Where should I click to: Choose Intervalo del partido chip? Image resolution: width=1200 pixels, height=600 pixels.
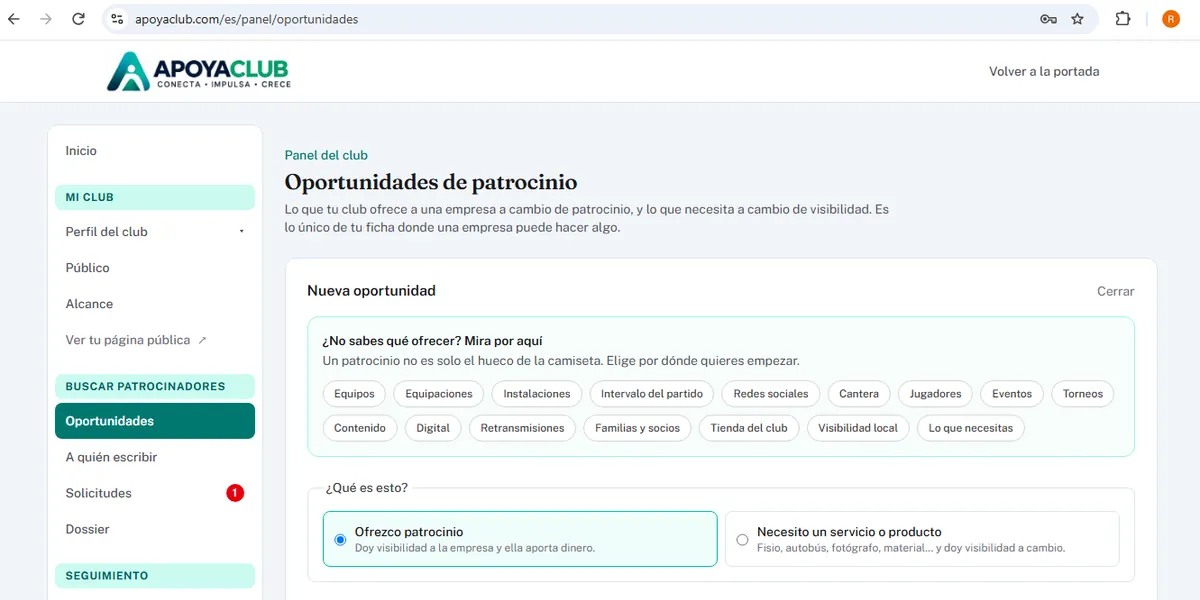coord(652,394)
